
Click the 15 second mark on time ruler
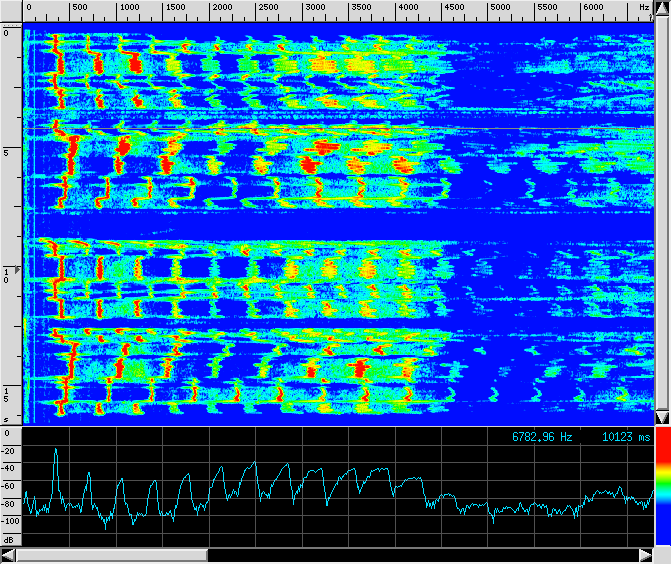tap(6, 394)
